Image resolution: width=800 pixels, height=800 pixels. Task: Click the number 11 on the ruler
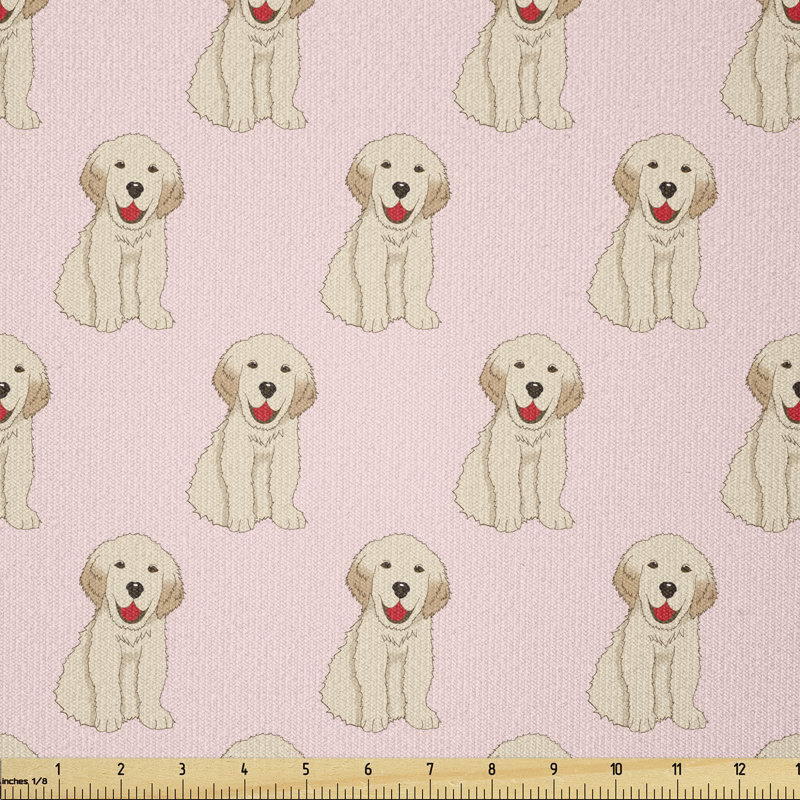click(x=677, y=769)
